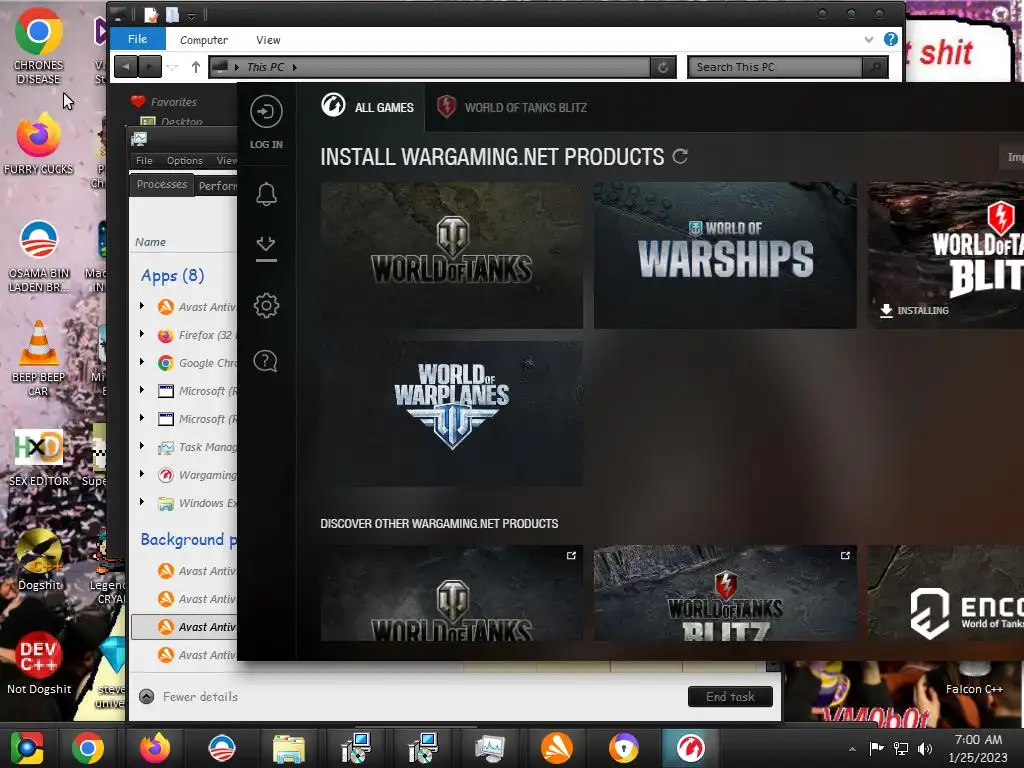Open the BEEP BEEP CAR VLC shortcut
Image resolution: width=1024 pixels, height=768 pixels.
click(x=39, y=359)
